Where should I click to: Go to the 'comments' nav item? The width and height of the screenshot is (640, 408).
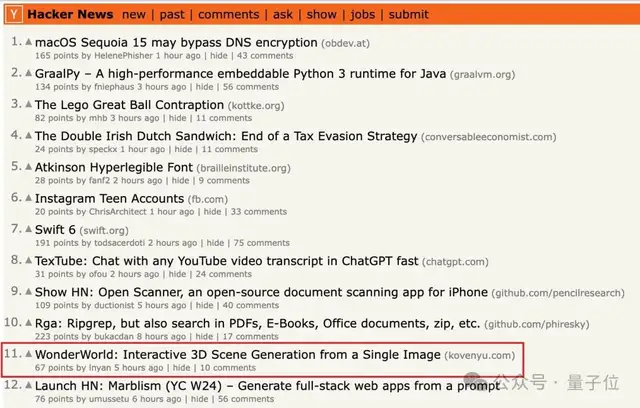click(229, 15)
